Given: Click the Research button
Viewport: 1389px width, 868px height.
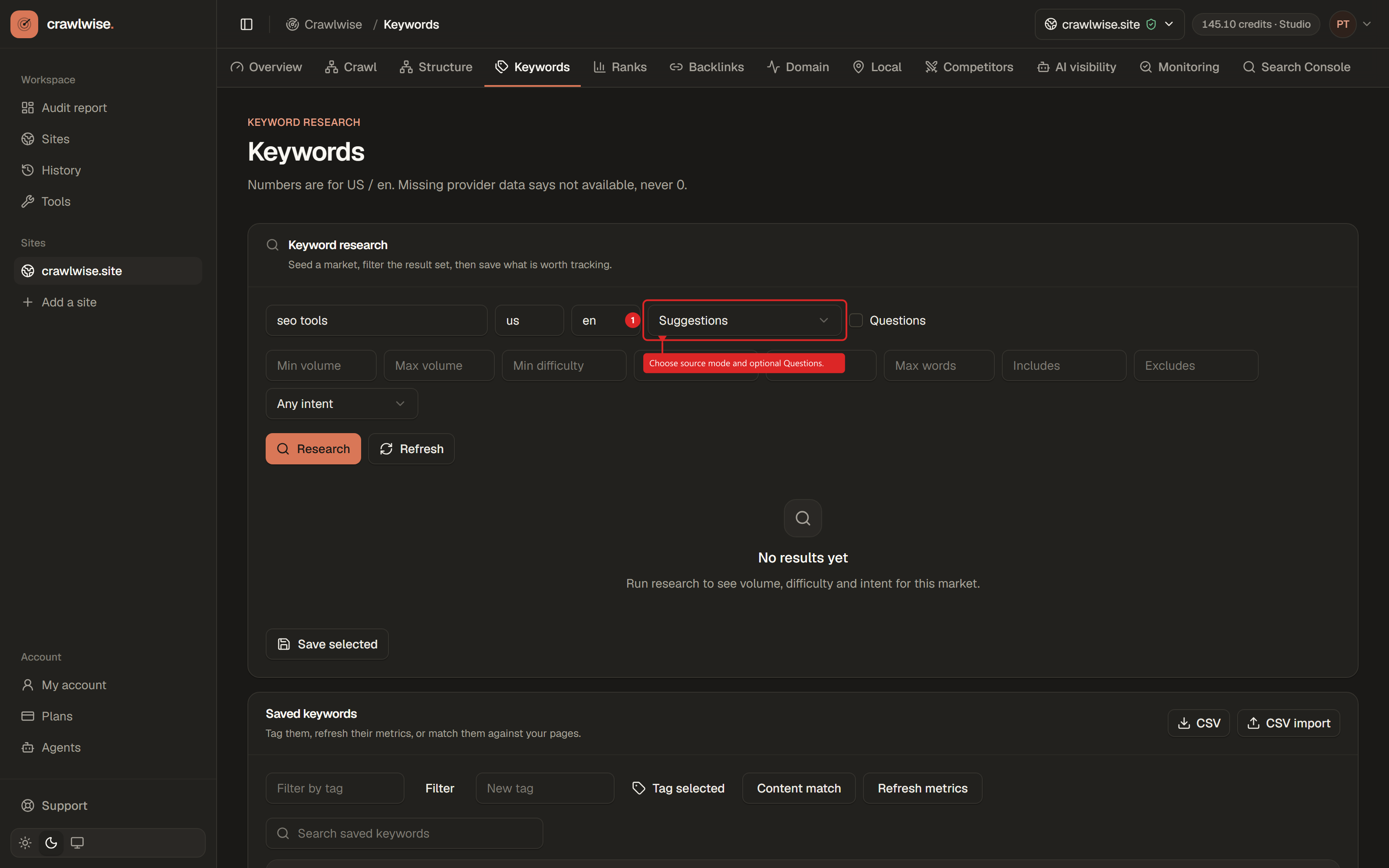Looking at the screenshot, I should click(x=313, y=449).
